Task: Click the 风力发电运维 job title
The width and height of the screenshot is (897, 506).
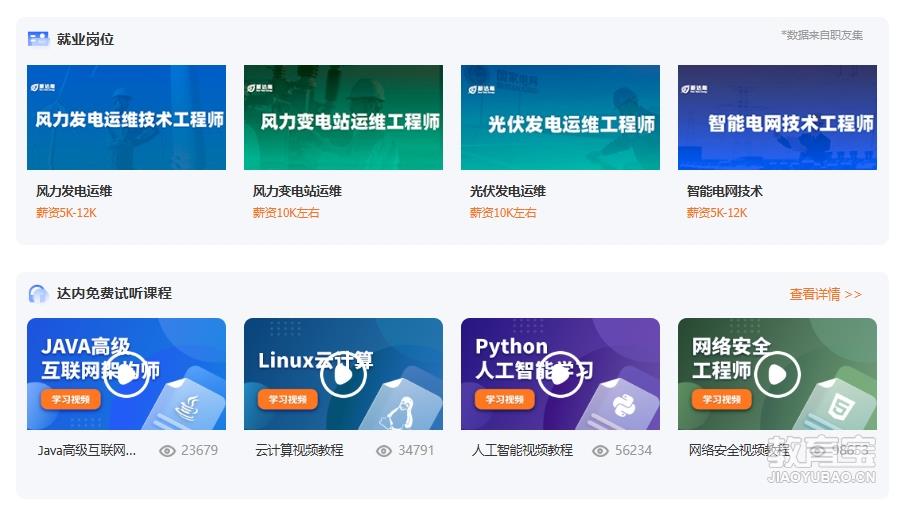Action: (74, 191)
